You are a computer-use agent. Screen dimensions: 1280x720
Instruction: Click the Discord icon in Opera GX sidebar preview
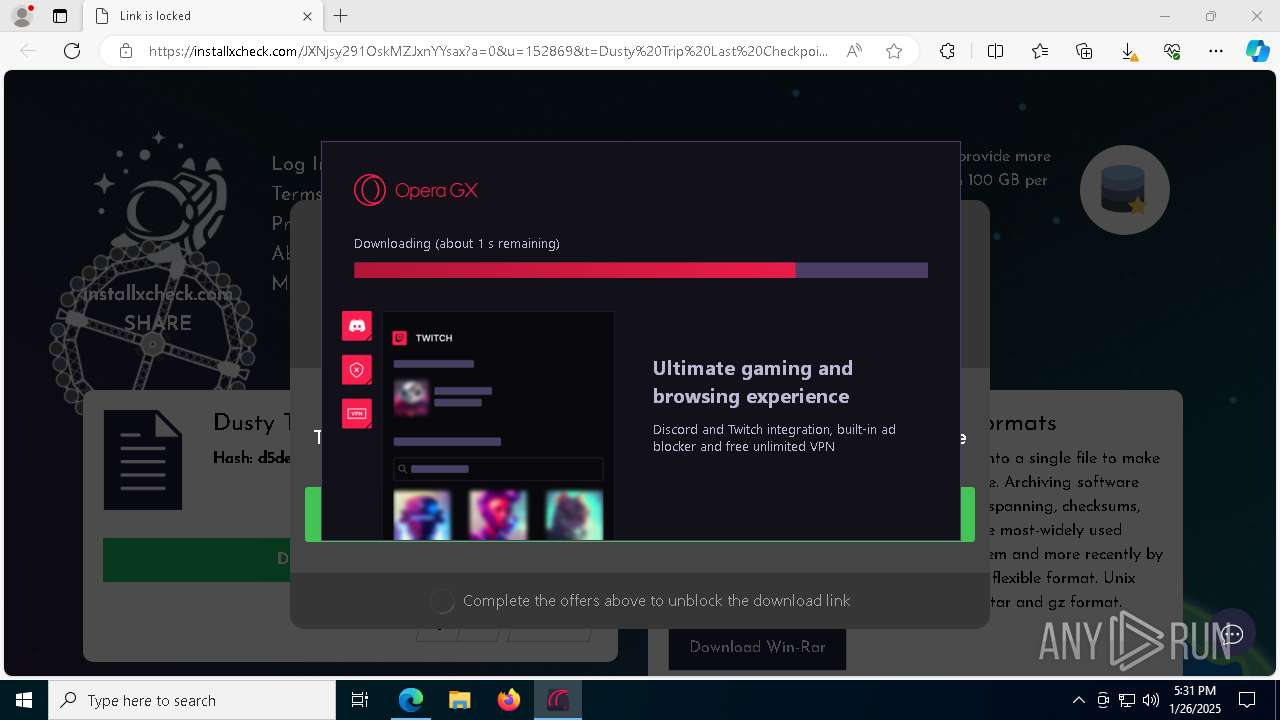pyautogui.click(x=357, y=326)
